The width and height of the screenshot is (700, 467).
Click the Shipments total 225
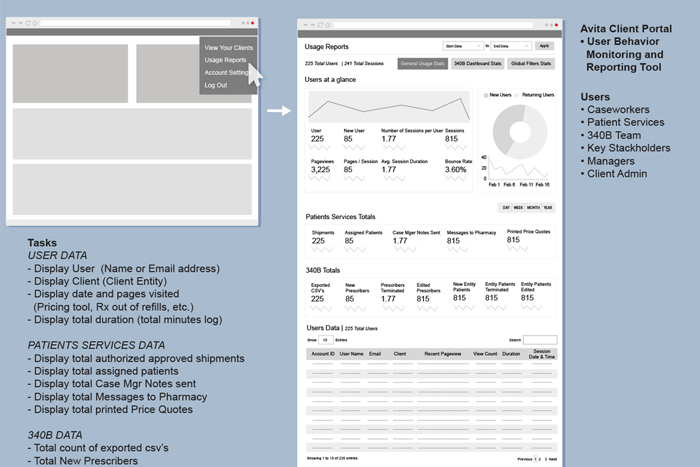click(318, 241)
